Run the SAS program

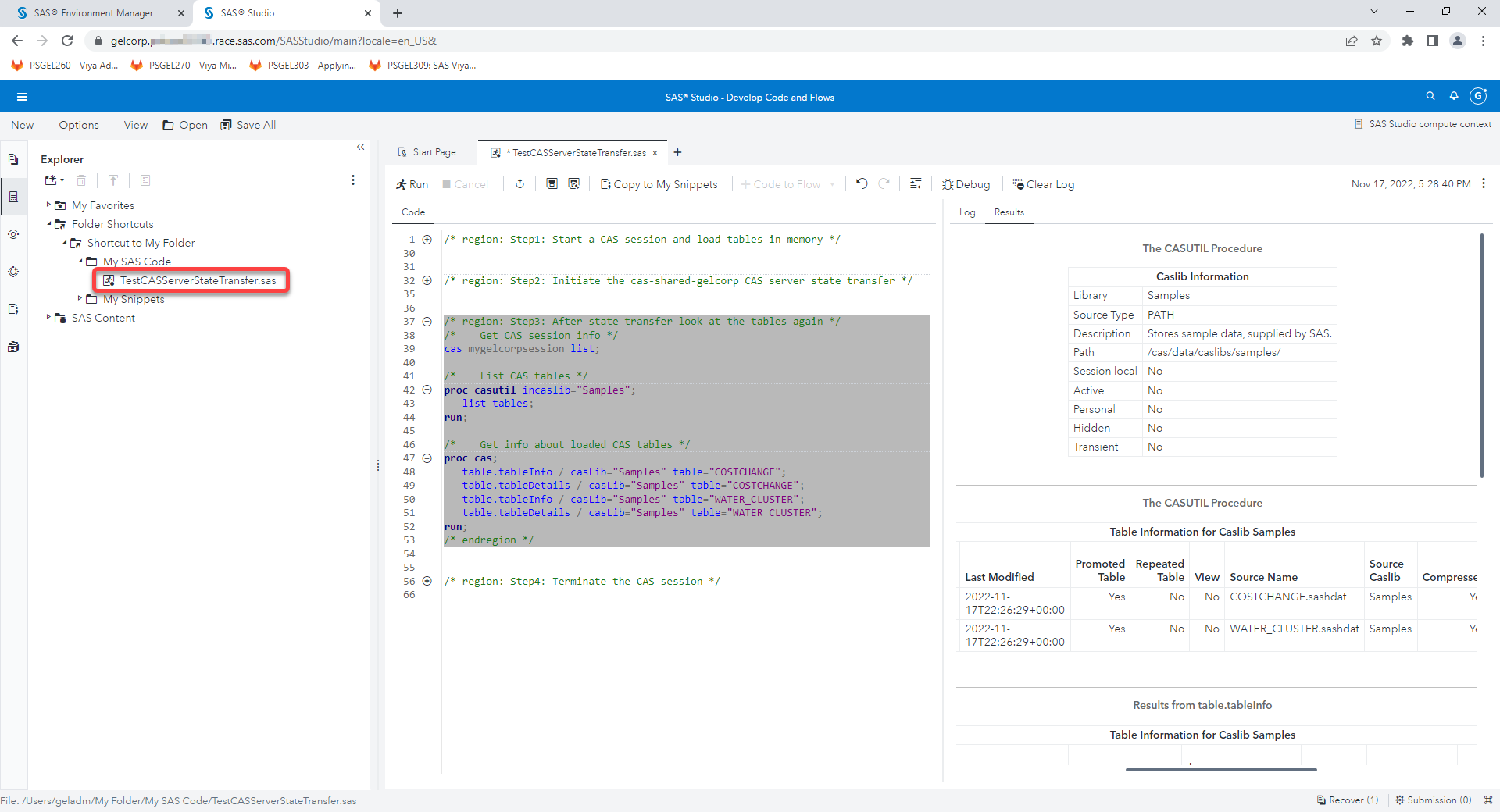click(x=412, y=184)
